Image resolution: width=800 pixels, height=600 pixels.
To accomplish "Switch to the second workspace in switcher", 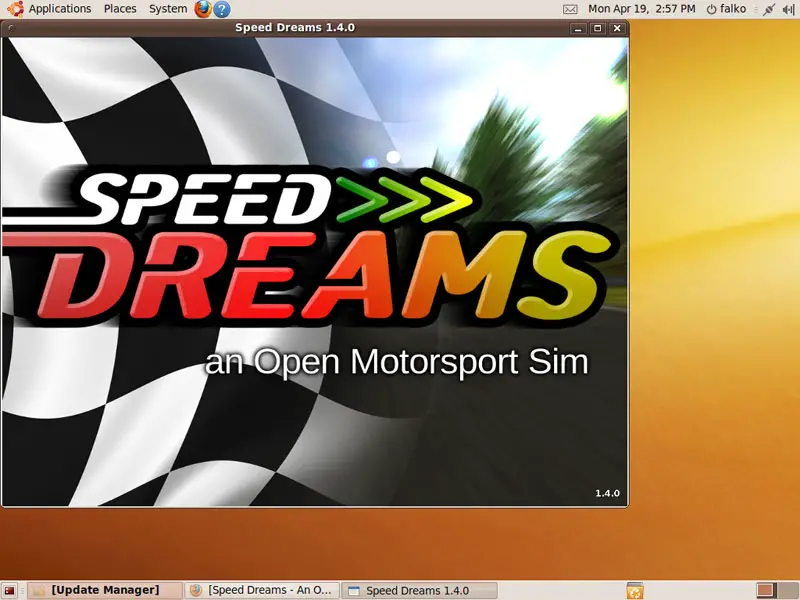I will (x=787, y=591).
